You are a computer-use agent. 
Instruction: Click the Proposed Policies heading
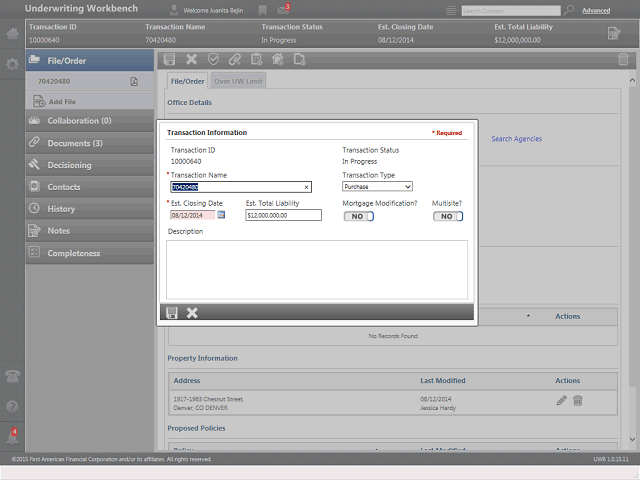[196, 428]
